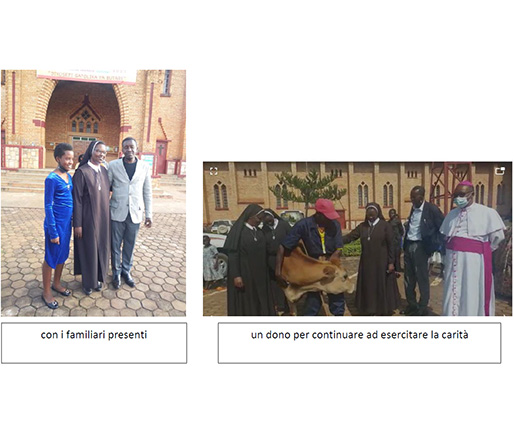Screen dimensions: 514x435
Task: Select the 'con i familiari presenti' caption text
Action: click(94, 335)
